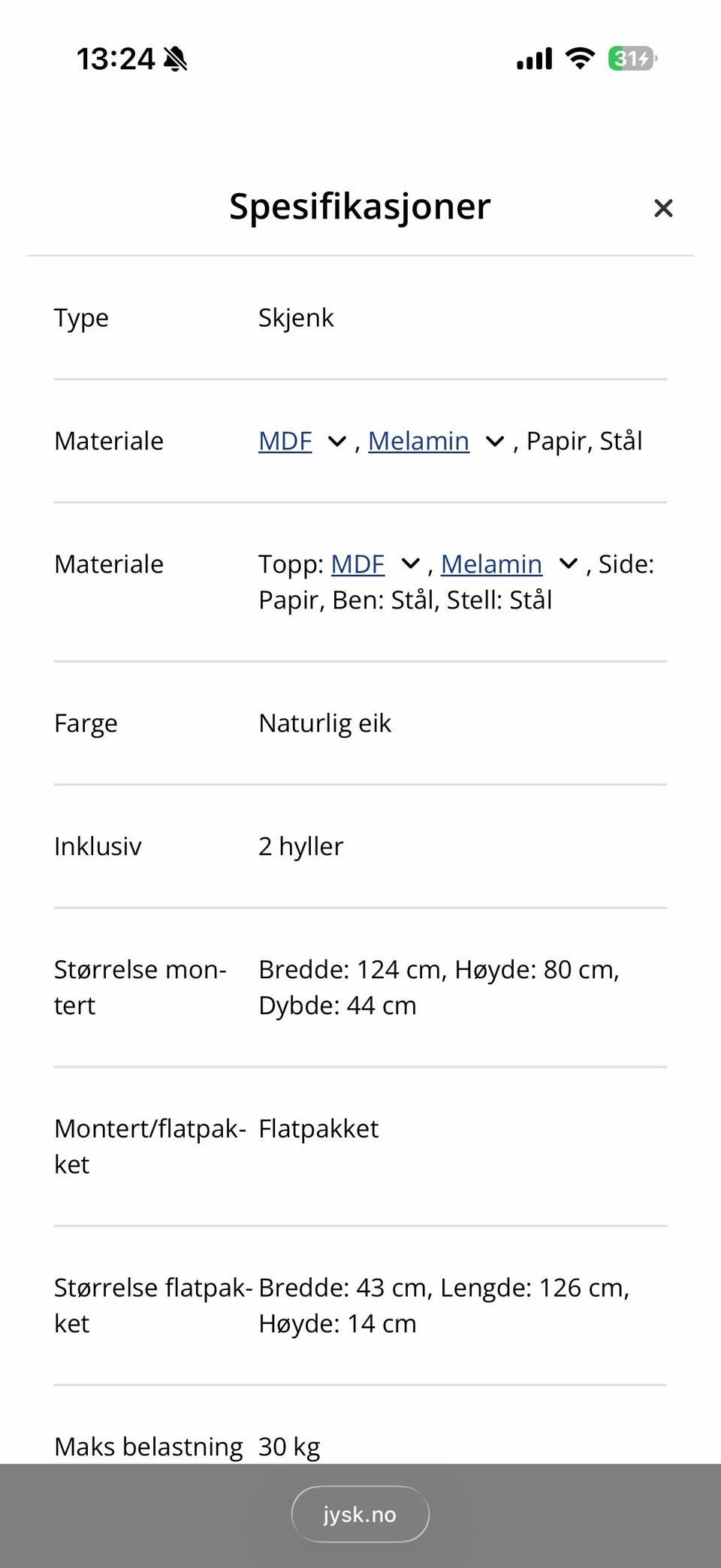Tap the Flatpakket value
721x1568 pixels.
click(x=318, y=1128)
